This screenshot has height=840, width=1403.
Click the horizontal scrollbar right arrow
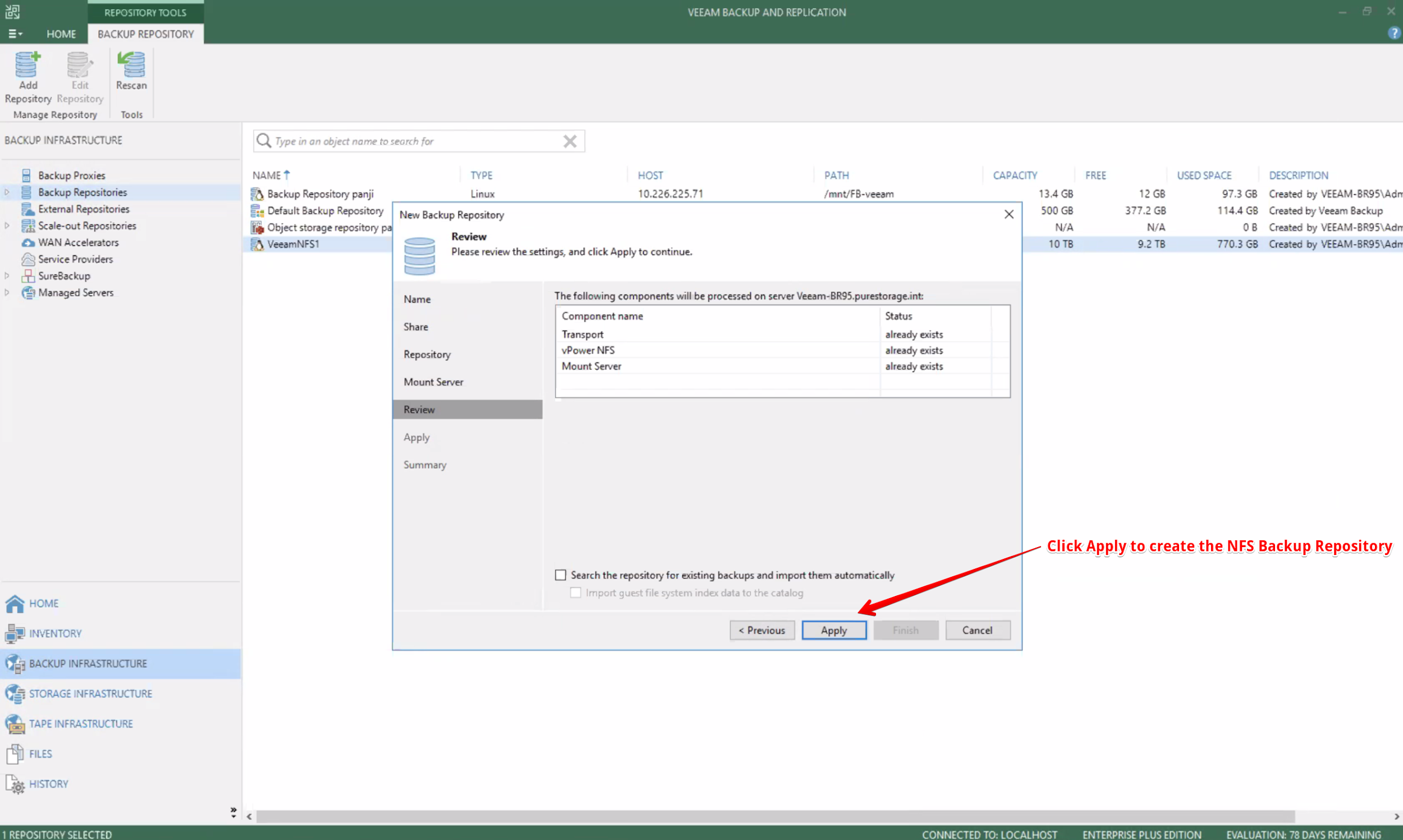tap(1396, 816)
